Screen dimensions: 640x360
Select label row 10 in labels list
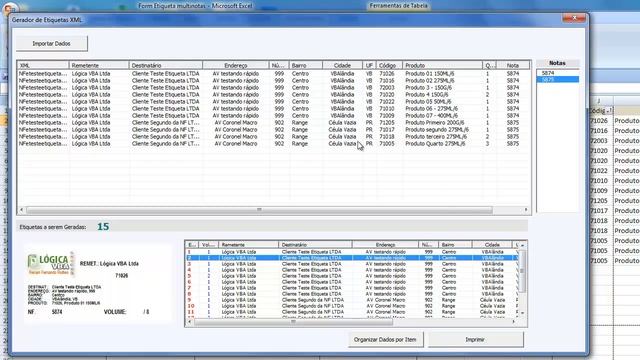[352, 306]
